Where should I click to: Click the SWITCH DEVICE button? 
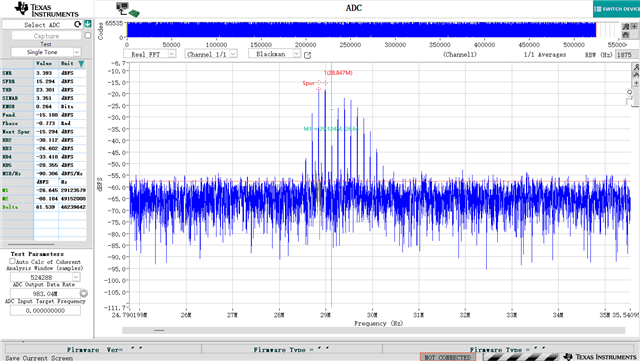click(616, 9)
